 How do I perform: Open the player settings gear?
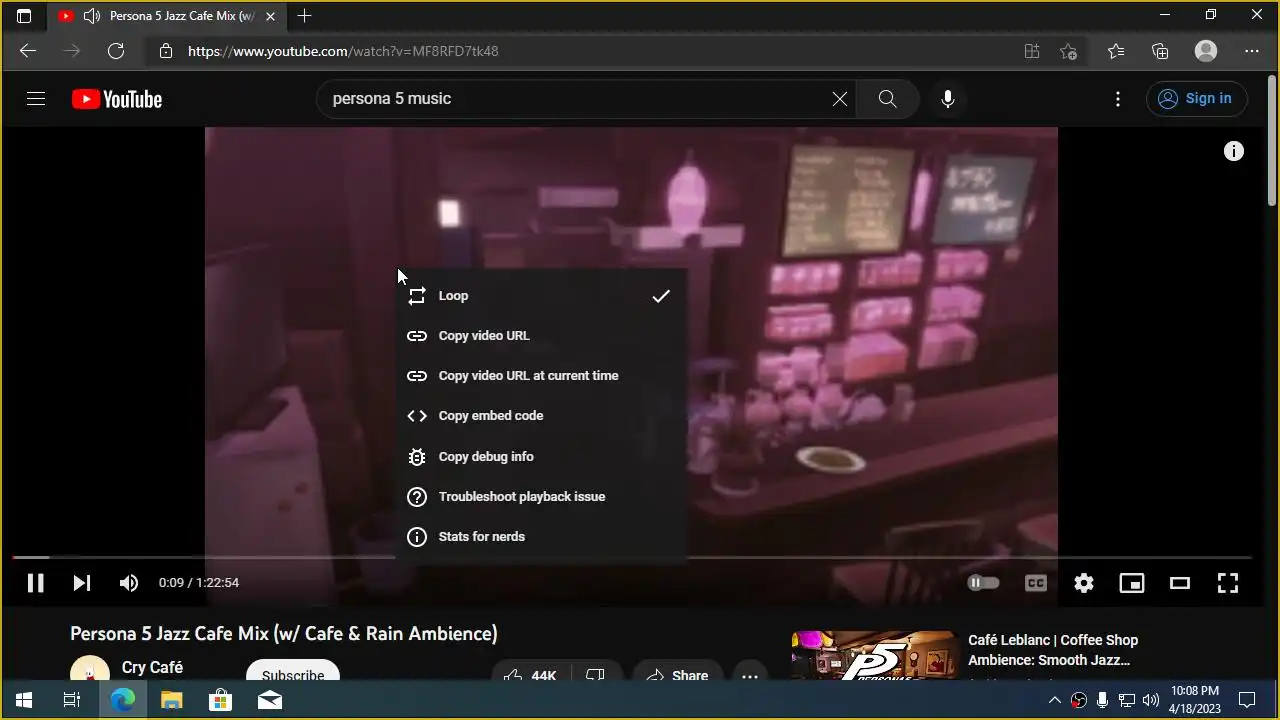click(1084, 583)
